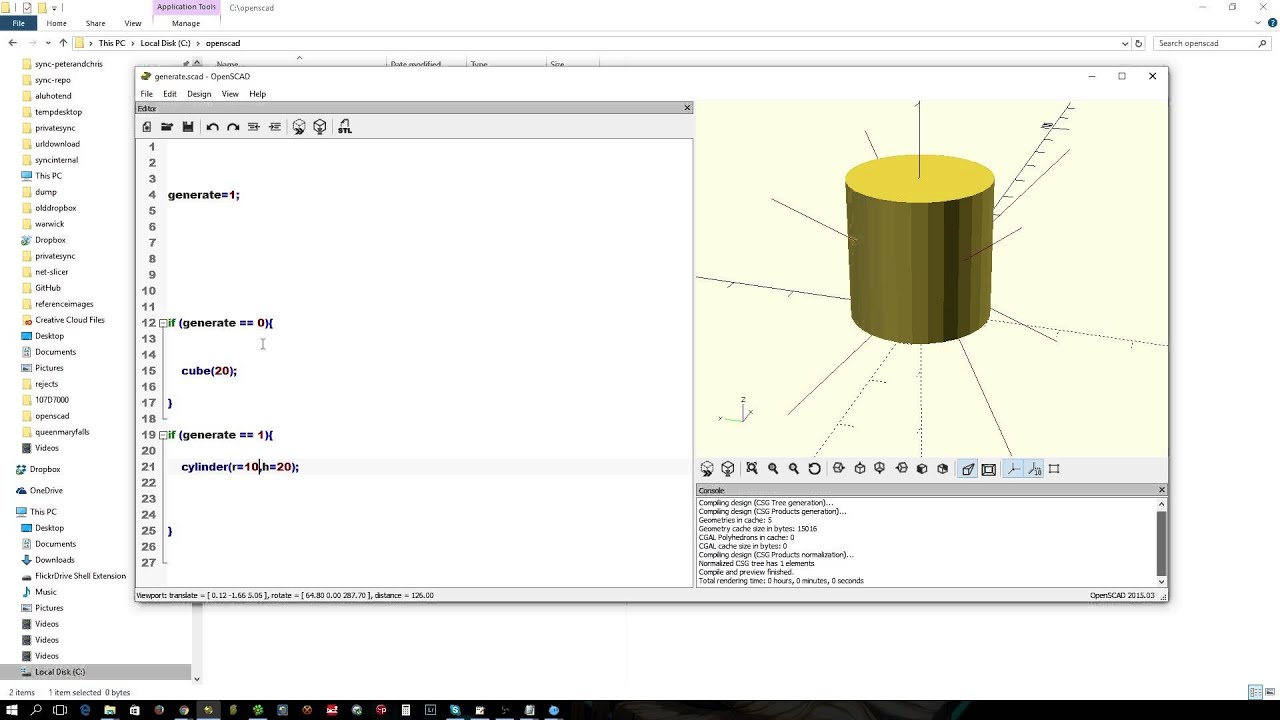Open the Home tab in File Explorer
Image resolution: width=1280 pixels, height=720 pixels.
[57, 23]
